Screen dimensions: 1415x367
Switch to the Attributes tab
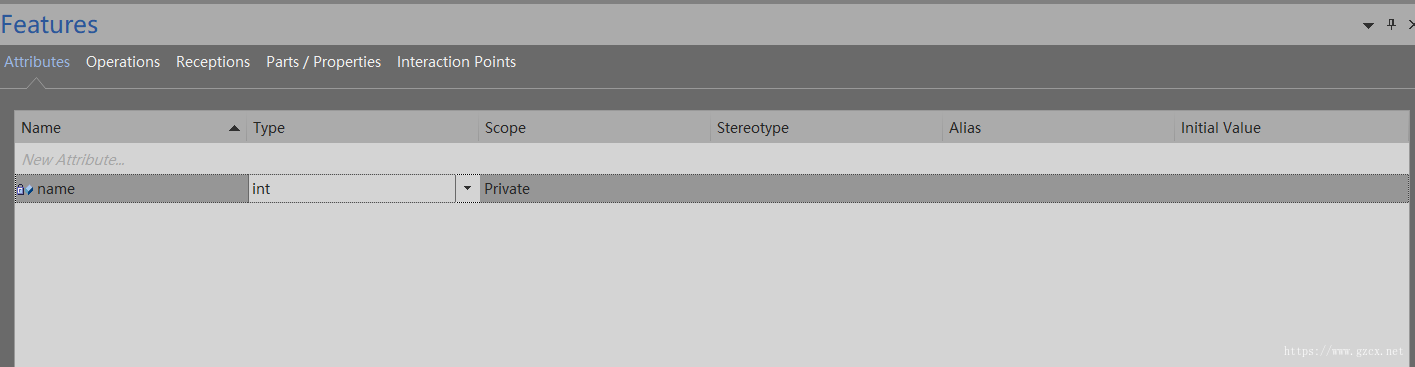coord(37,62)
